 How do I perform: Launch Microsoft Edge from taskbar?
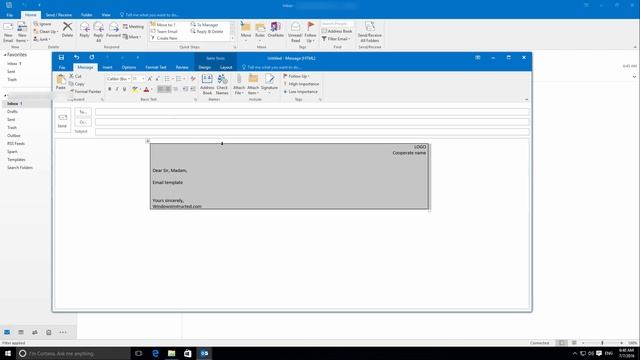click(156, 353)
